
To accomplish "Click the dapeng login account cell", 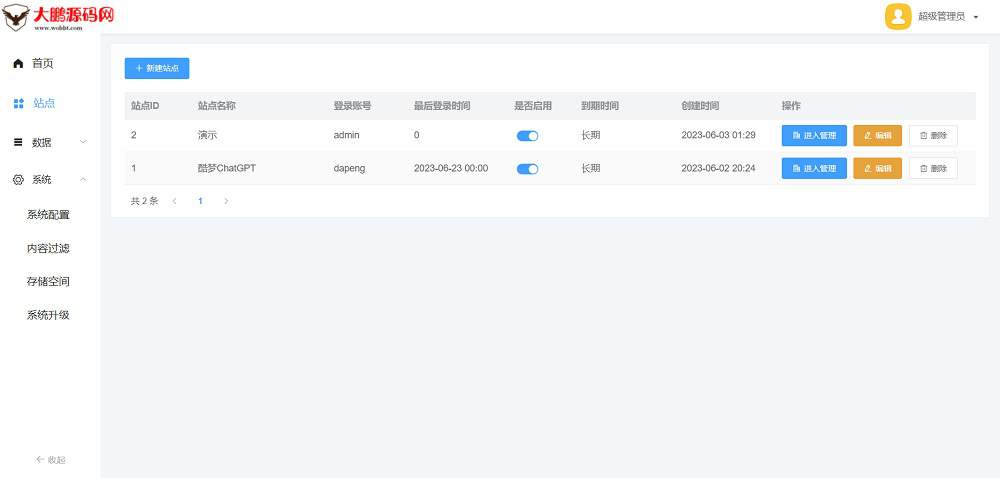I will tap(349, 168).
